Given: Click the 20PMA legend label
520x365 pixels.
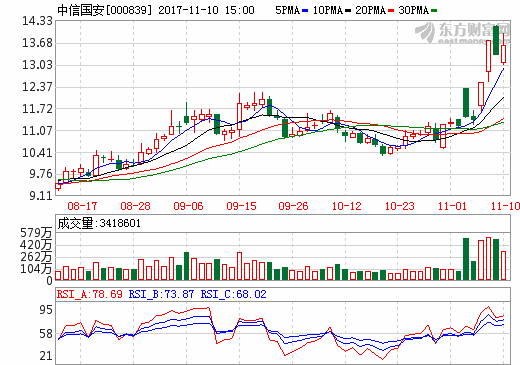Looking at the screenshot, I should [370, 10].
